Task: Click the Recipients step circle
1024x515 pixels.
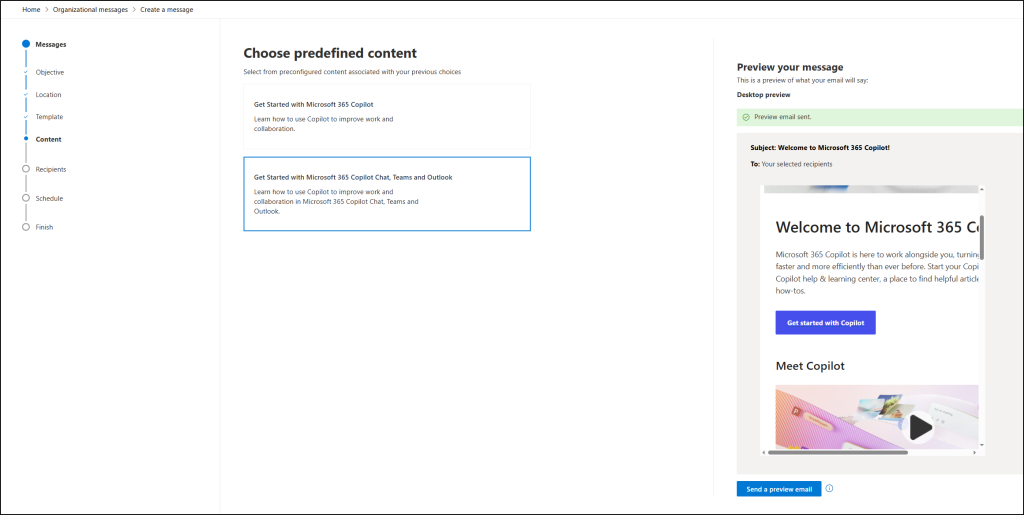Action: pos(26,169)
